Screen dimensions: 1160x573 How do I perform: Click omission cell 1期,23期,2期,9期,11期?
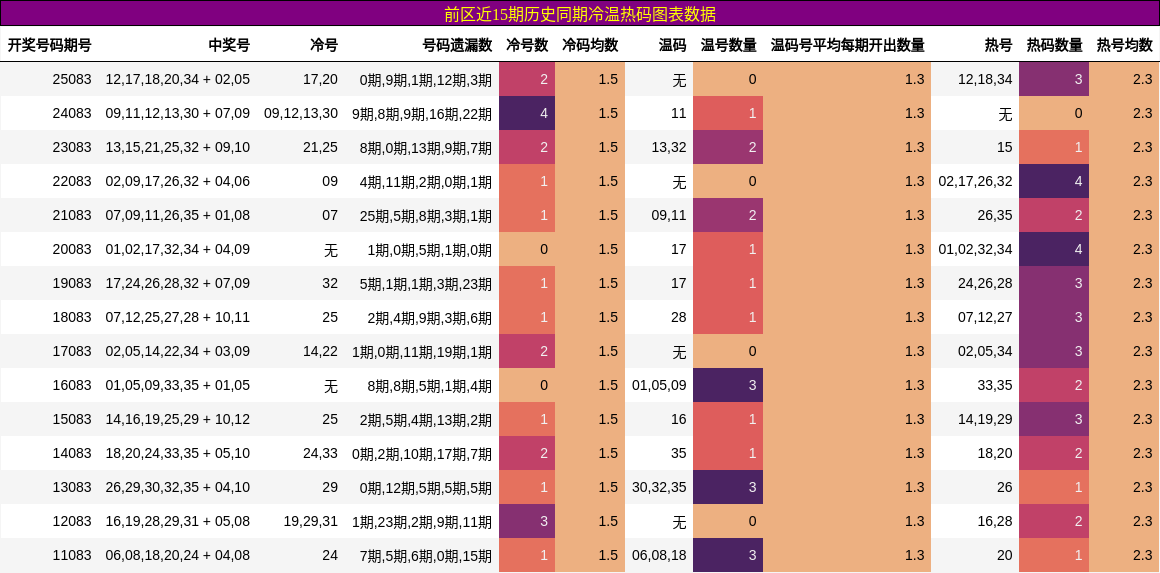[x=422, y=521]
